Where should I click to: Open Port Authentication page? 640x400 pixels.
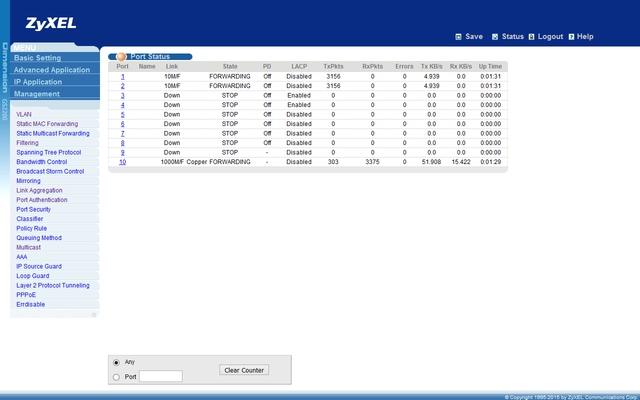(x=42, y=200)
